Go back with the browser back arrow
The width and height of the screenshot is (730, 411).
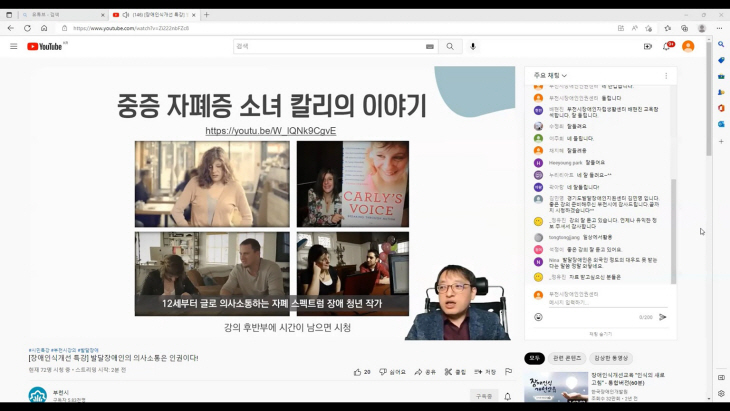coord(11,28)
